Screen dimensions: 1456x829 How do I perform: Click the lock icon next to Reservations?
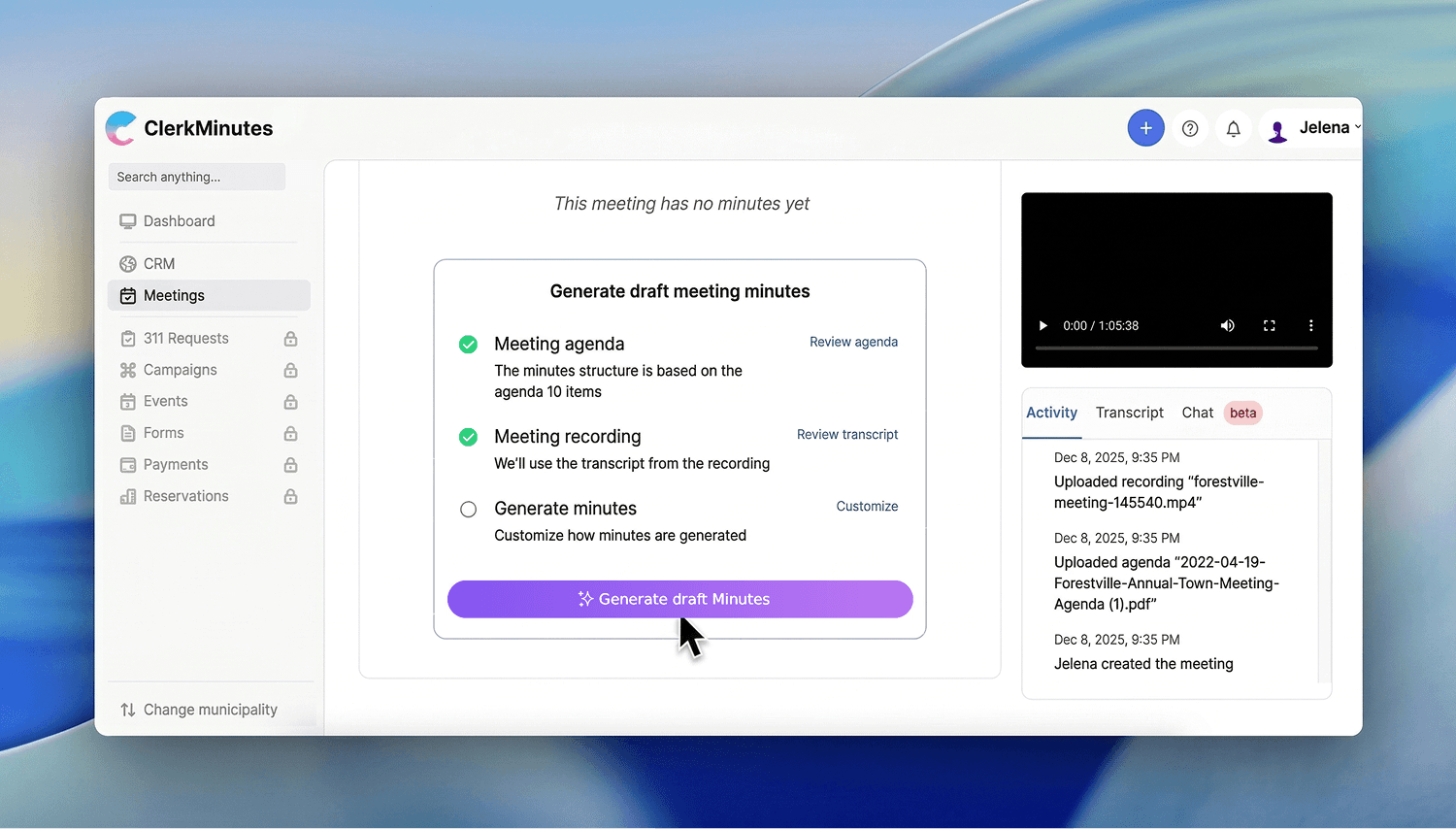(290, 496)
